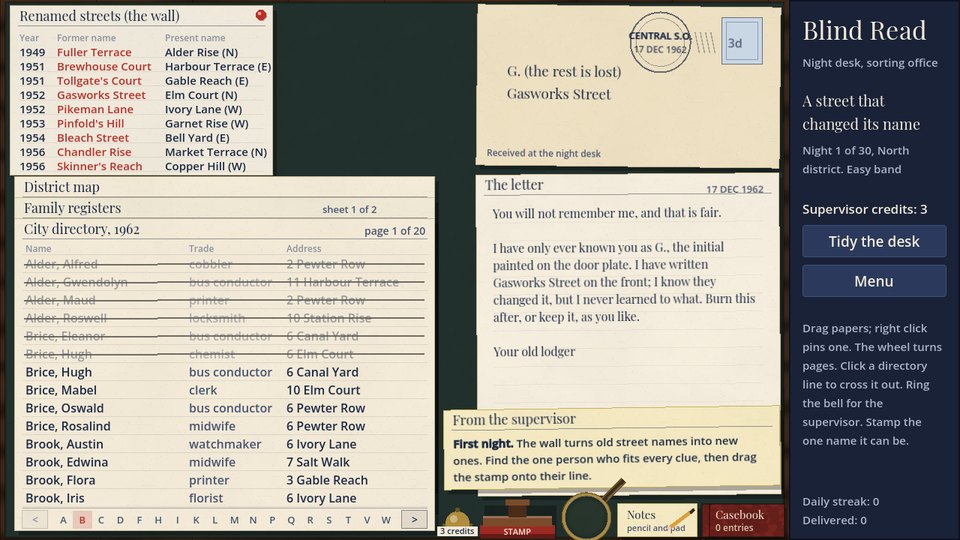Viewport: 960px width, 540px height.
Task: Click Brewhouse Court former name
Action: click(x=104, y=66)
